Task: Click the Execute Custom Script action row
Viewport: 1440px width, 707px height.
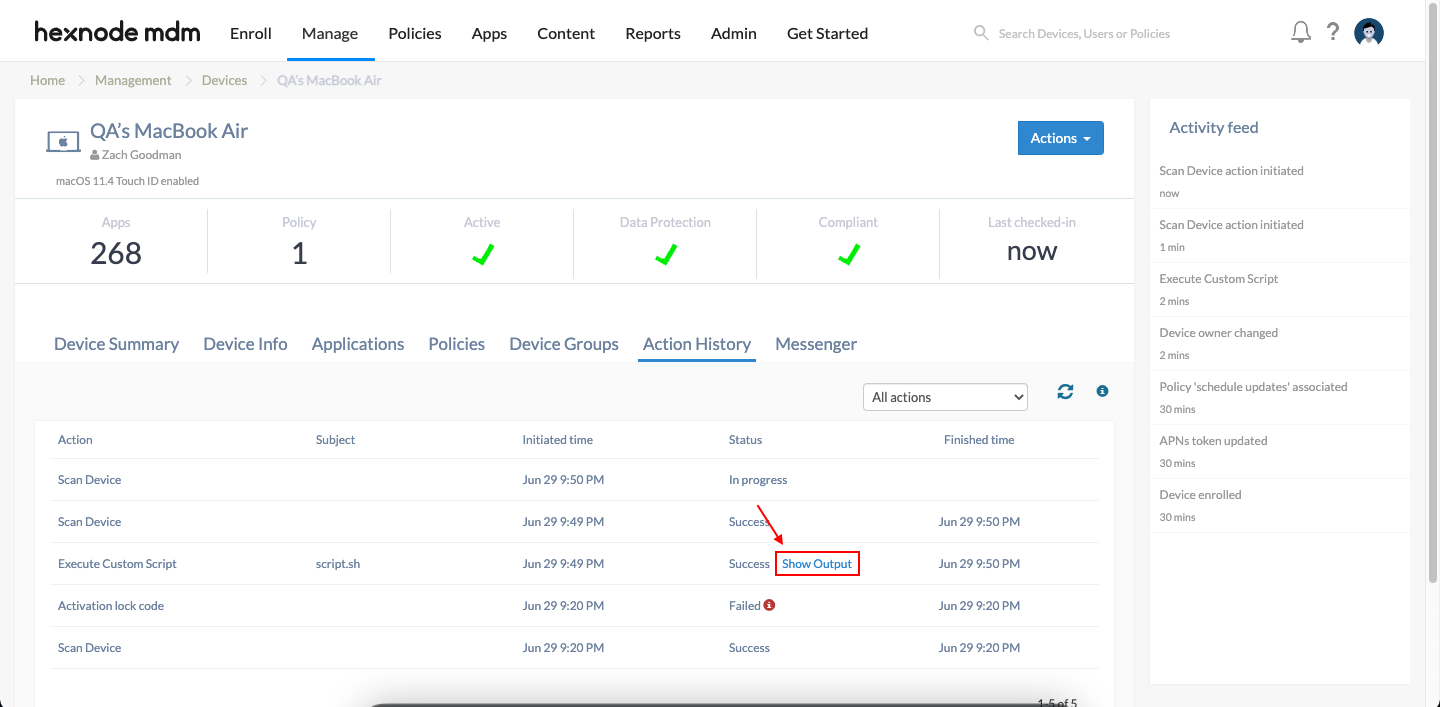Action: click(575, 564)
